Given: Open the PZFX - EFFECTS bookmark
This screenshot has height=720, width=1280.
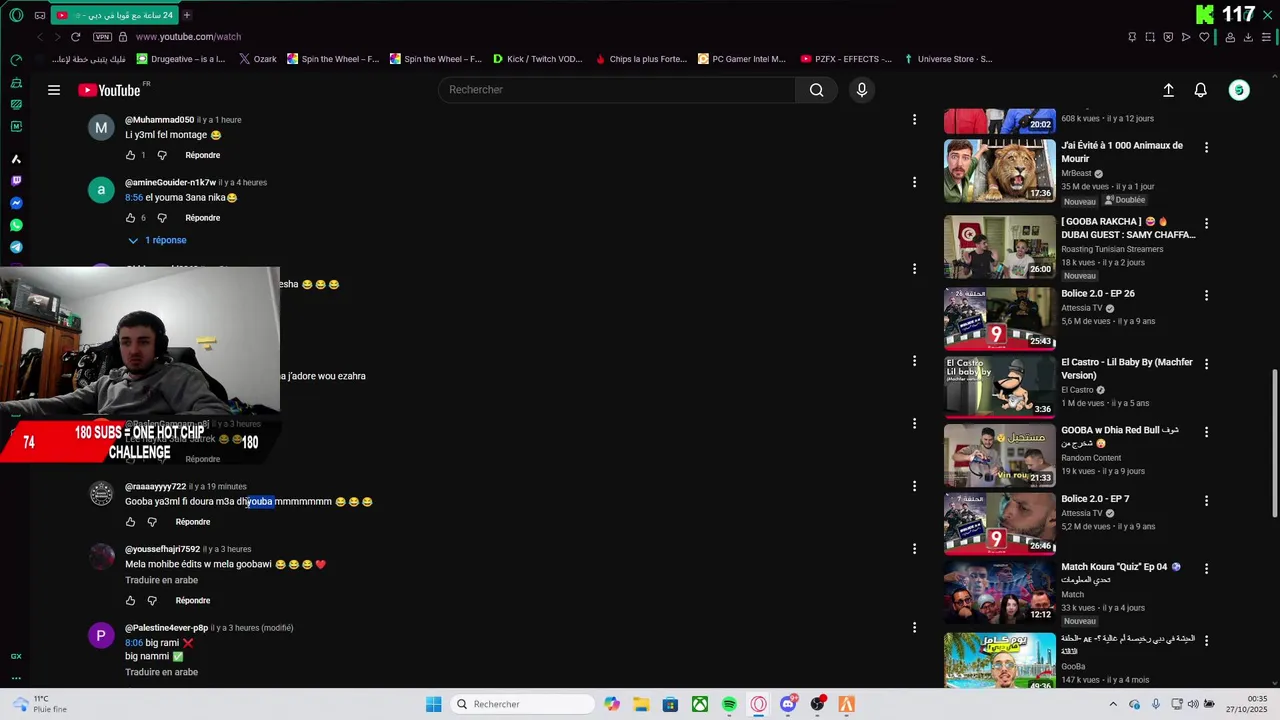Looking at the screenshot, I should point(846,59).
